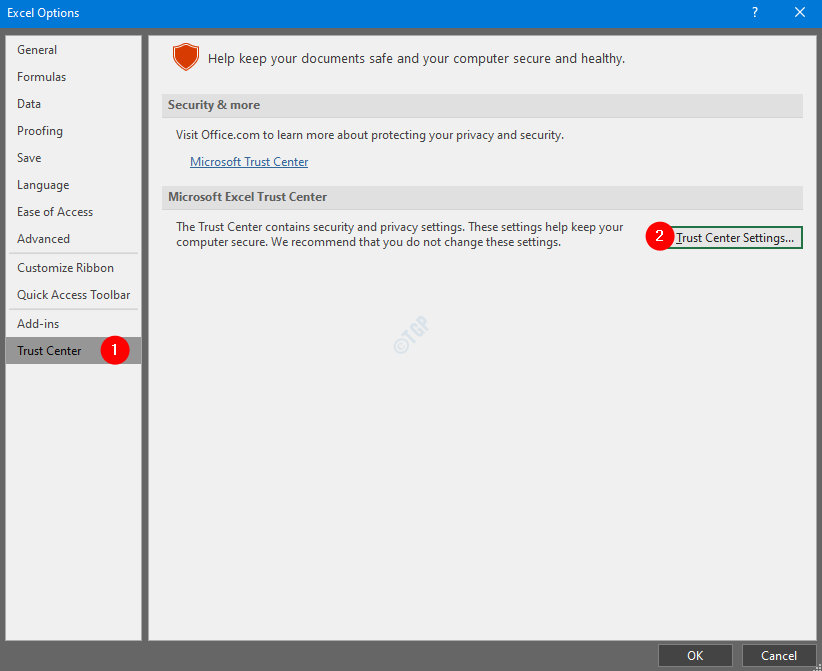Viewport: 822px width, 671px height.
Task: Select Quick Access Toolbar category
Action: point(73,295)
